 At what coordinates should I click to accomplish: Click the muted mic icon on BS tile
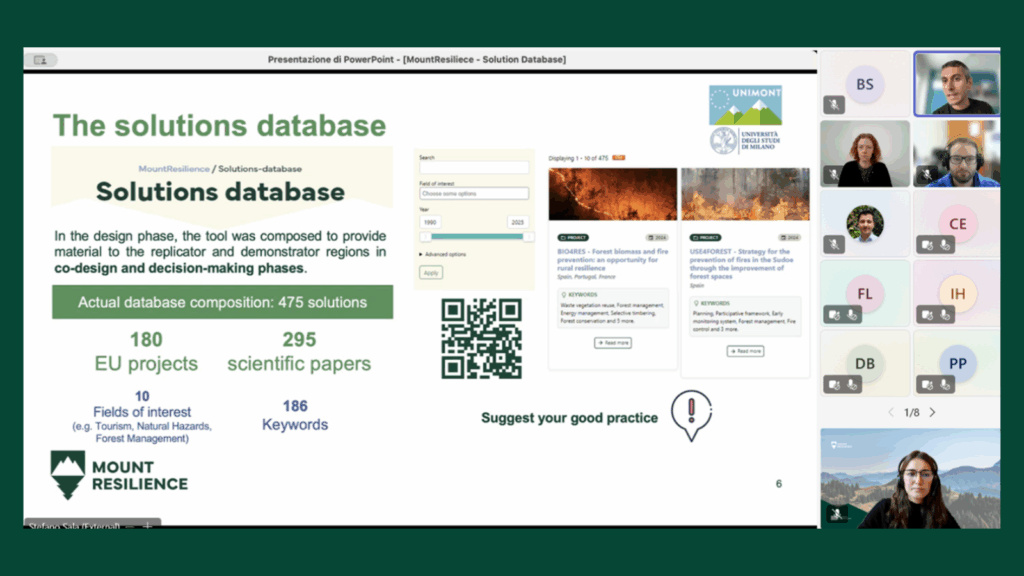[x=833, y=104]
